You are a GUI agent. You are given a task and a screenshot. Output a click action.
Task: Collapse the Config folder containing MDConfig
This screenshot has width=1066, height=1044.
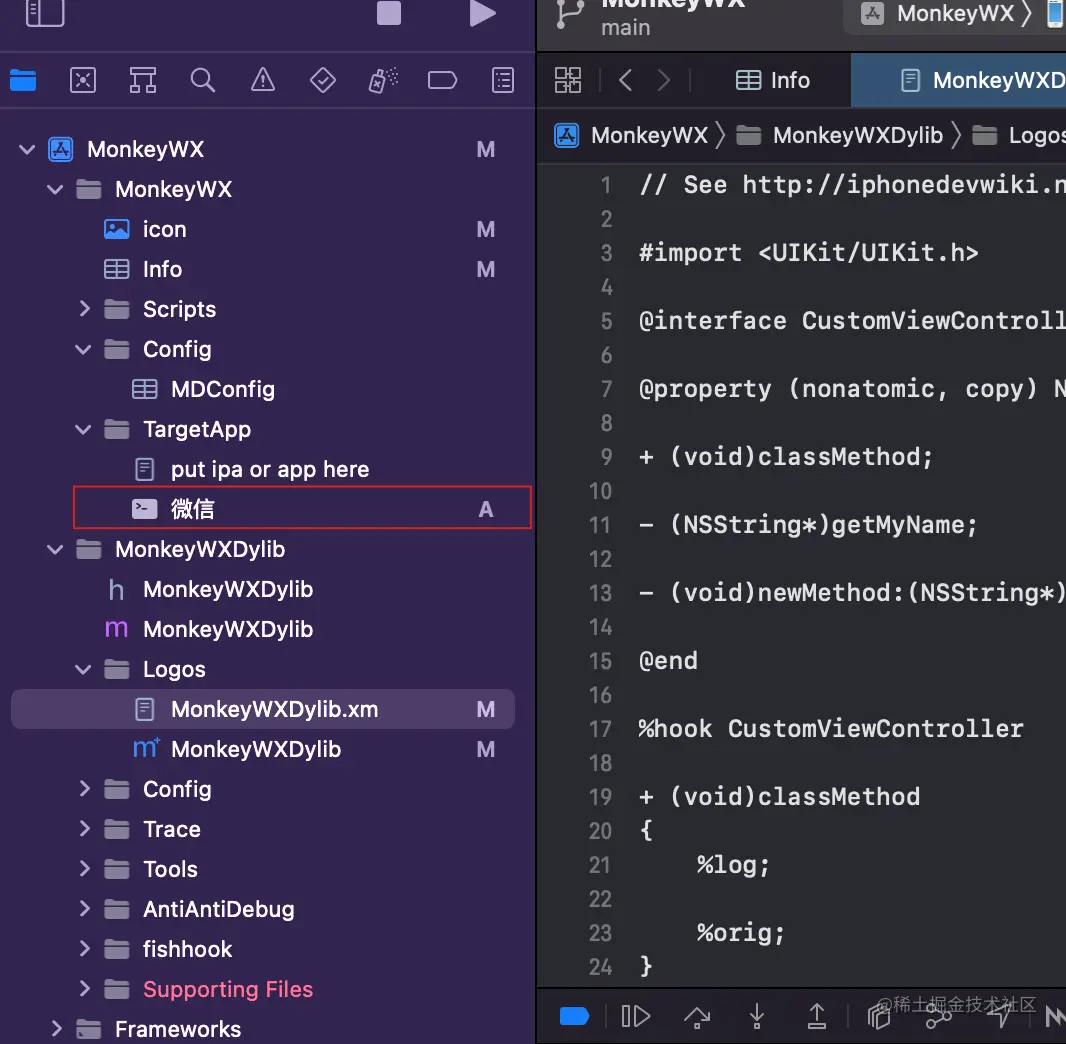(x=83, y=349)
